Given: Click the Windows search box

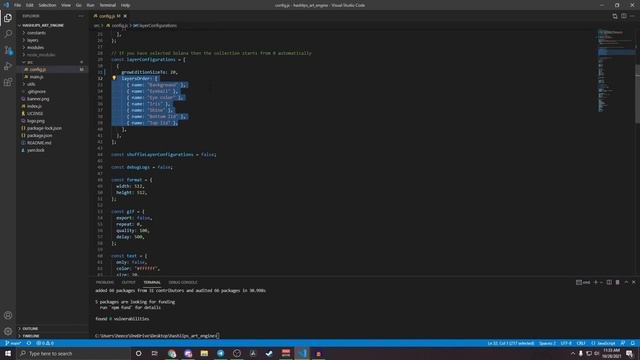Looking at the screenshot, I should click(x=73, y=353).
